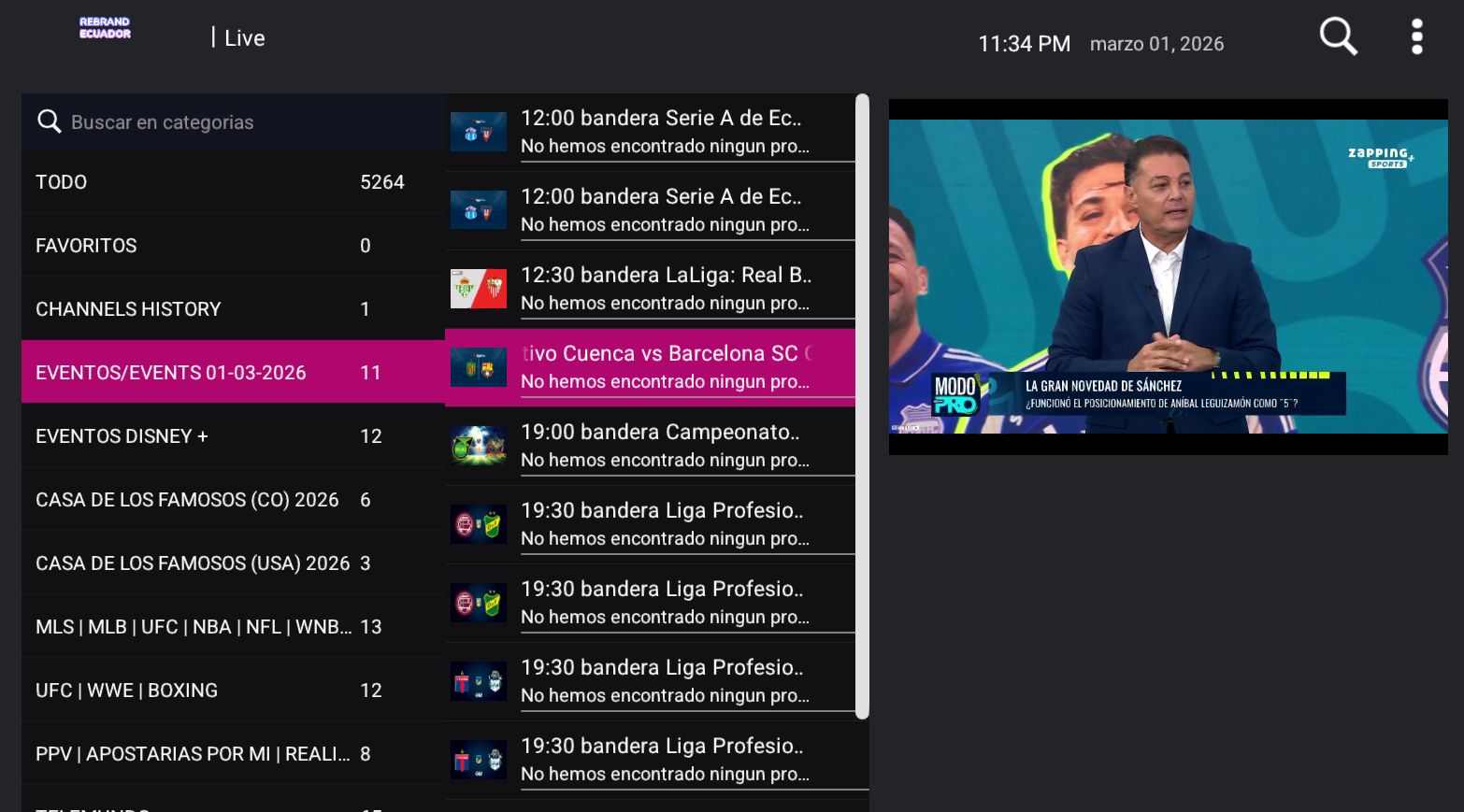Open CHANNELS HISTORY category
The height and width of the screenshot is (812, 1464).
pyautogui.click(x=234, y=309)
